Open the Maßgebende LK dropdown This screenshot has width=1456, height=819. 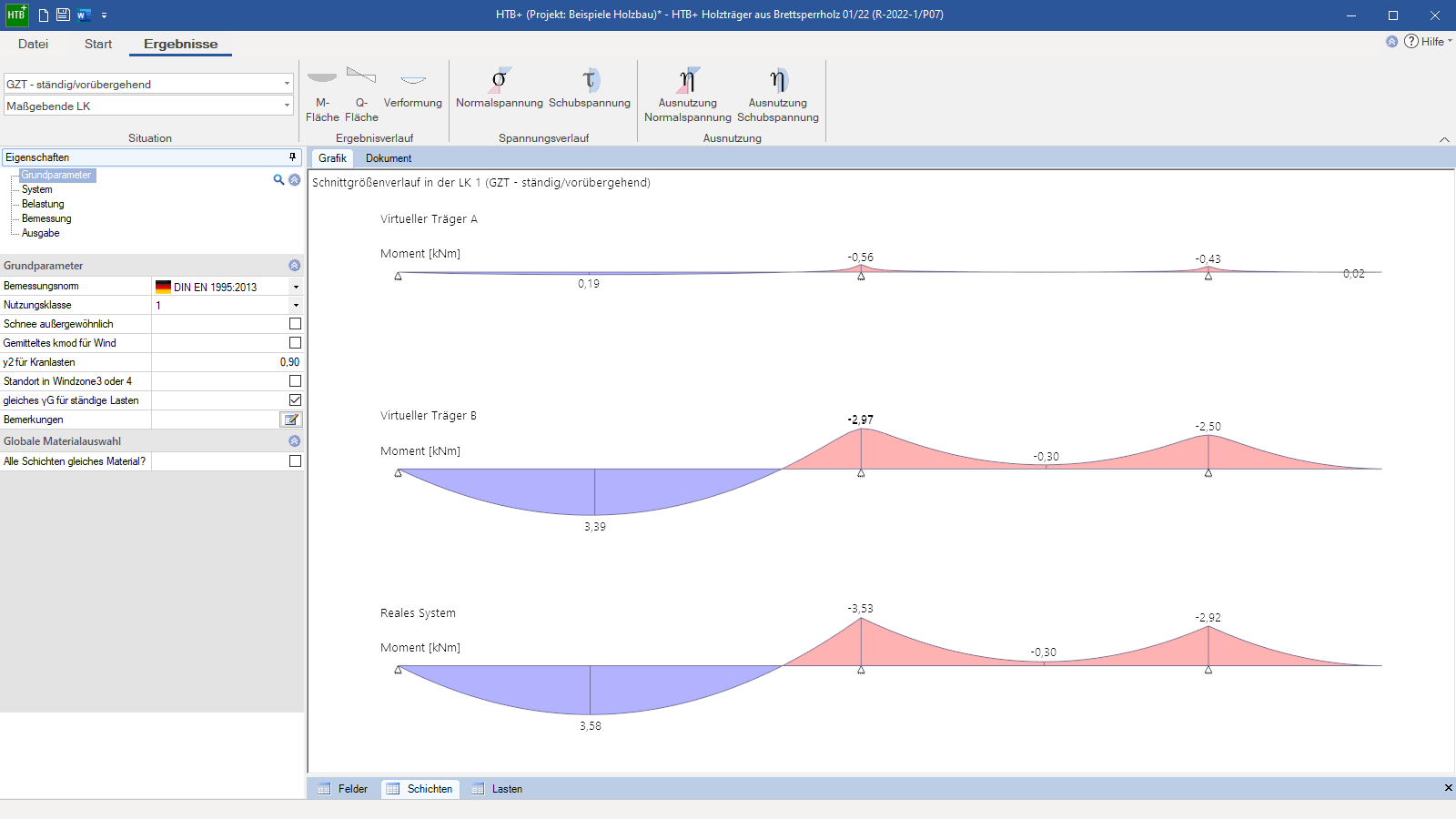[x=287, y=106]
